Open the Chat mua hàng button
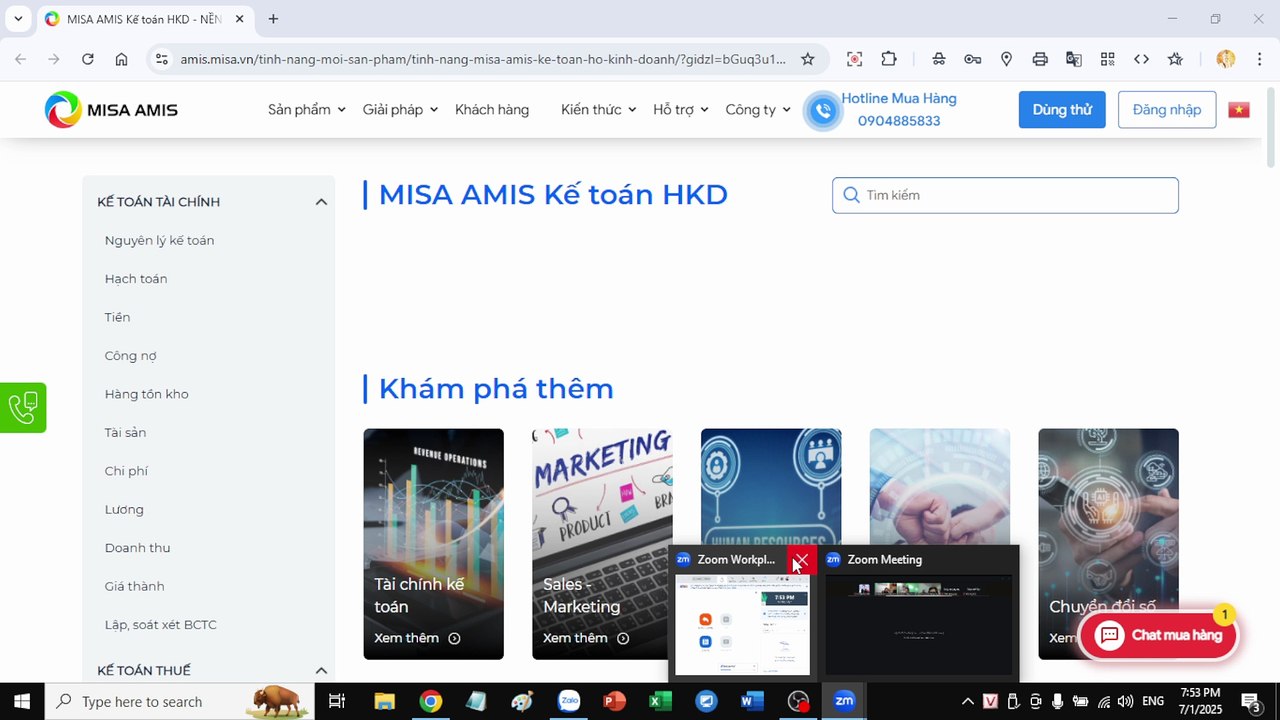1280x720 pixels. click(1159, 635)
